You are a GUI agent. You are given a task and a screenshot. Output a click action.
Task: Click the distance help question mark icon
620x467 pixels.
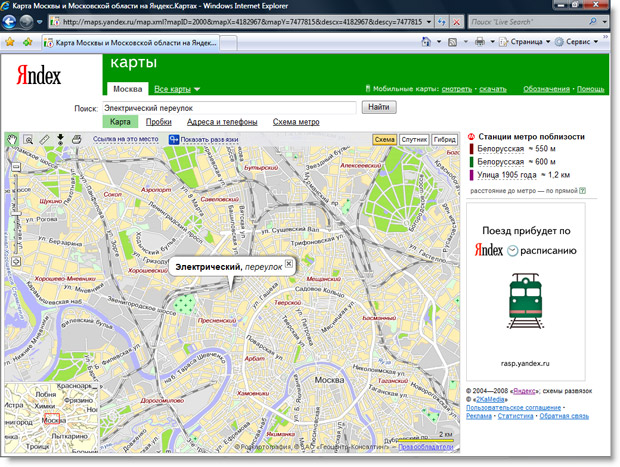point(582,191)
